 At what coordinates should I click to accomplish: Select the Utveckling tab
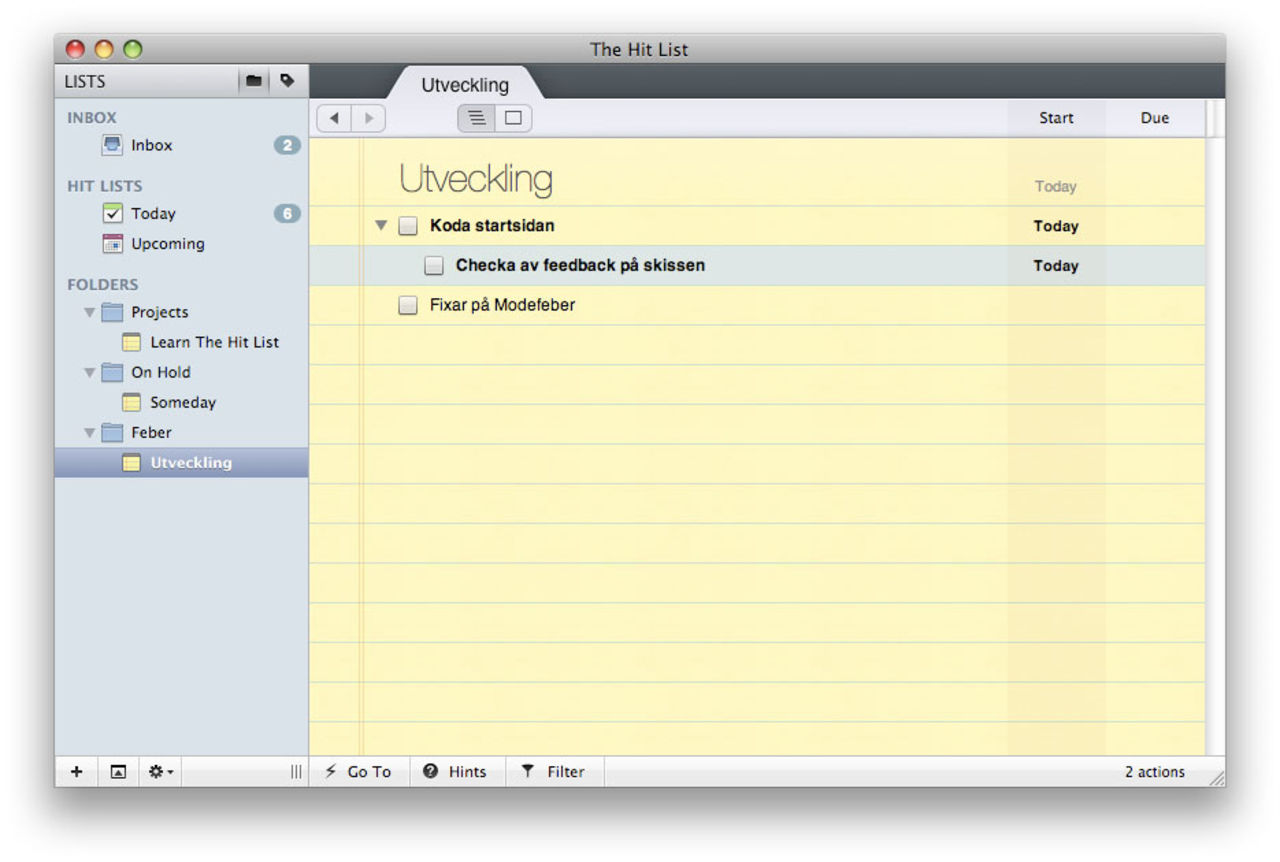tap(463, 85)
